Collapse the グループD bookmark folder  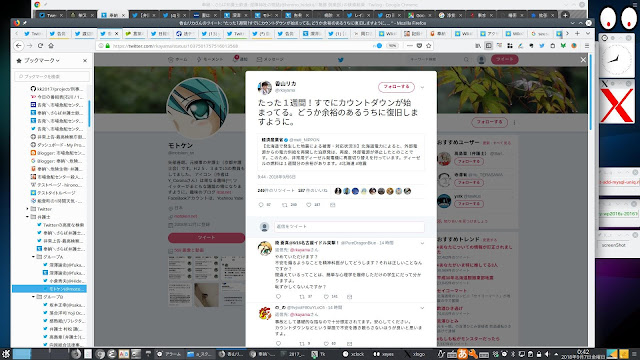point(33,297)
